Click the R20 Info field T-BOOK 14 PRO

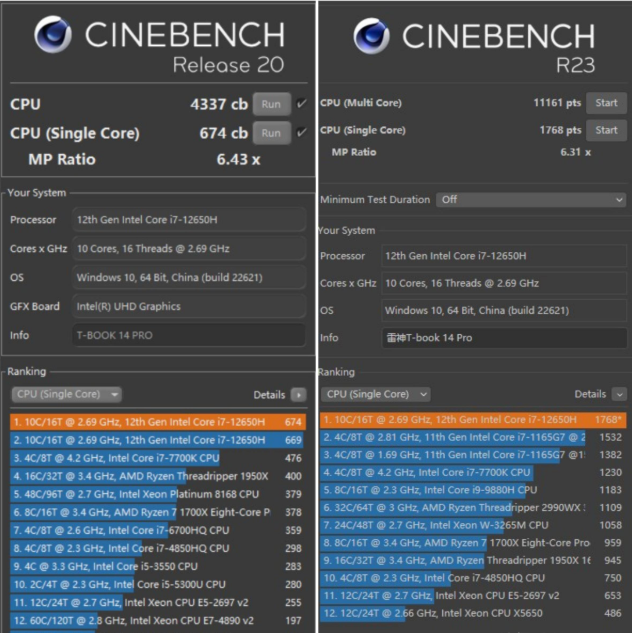pyautogui.click(x=189, y=335)
